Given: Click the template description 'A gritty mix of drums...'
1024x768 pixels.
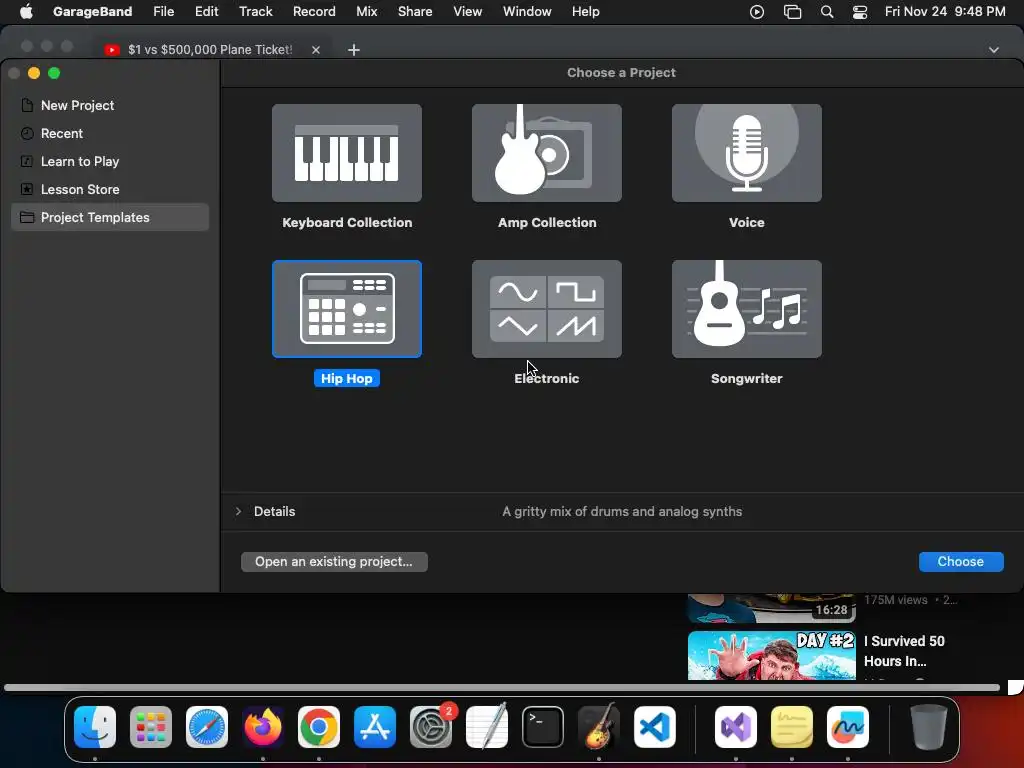Looking at the screenshot, I should pos(622,511).
